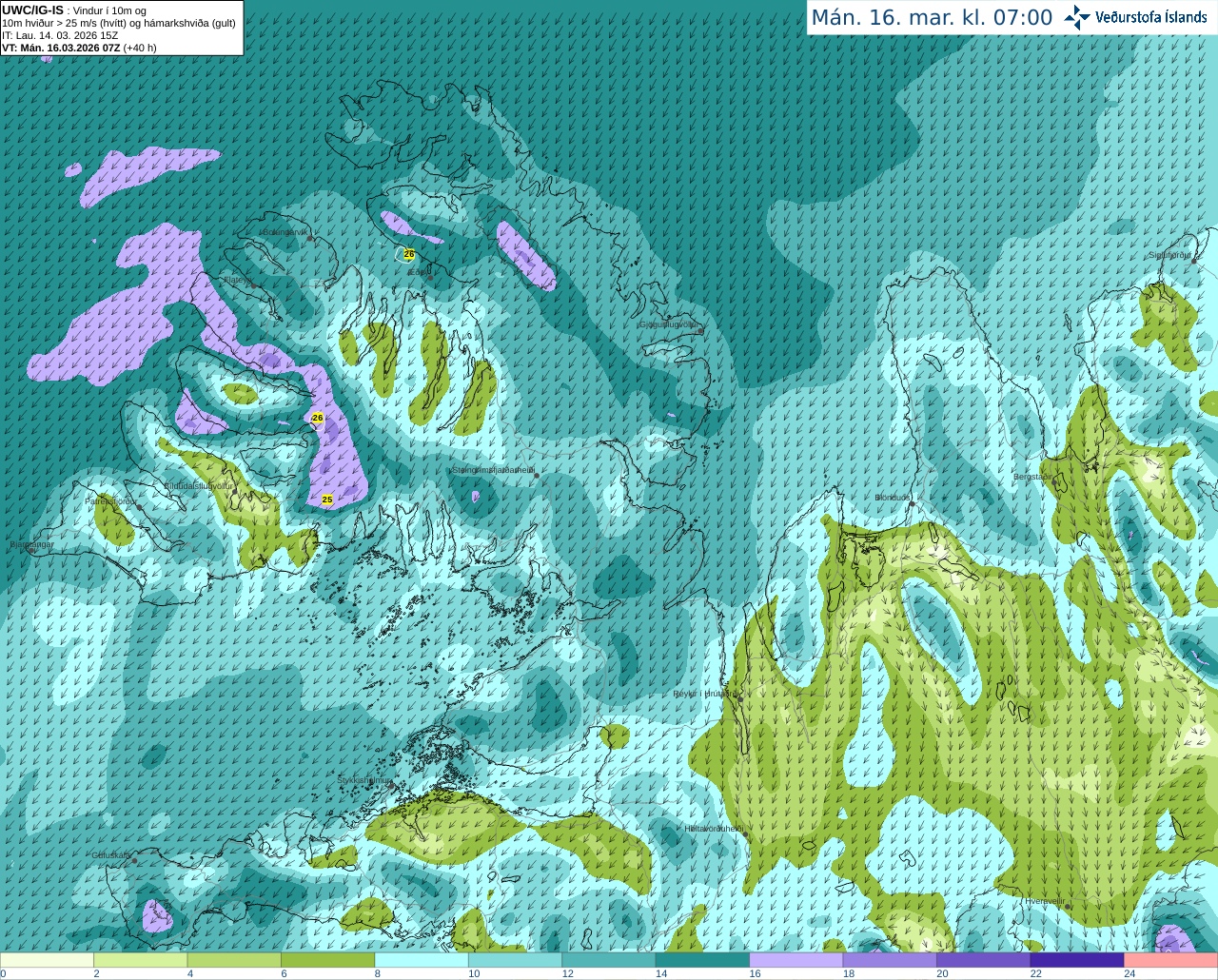Select the 'UWC/IG-IS' model label

[32, 10]
